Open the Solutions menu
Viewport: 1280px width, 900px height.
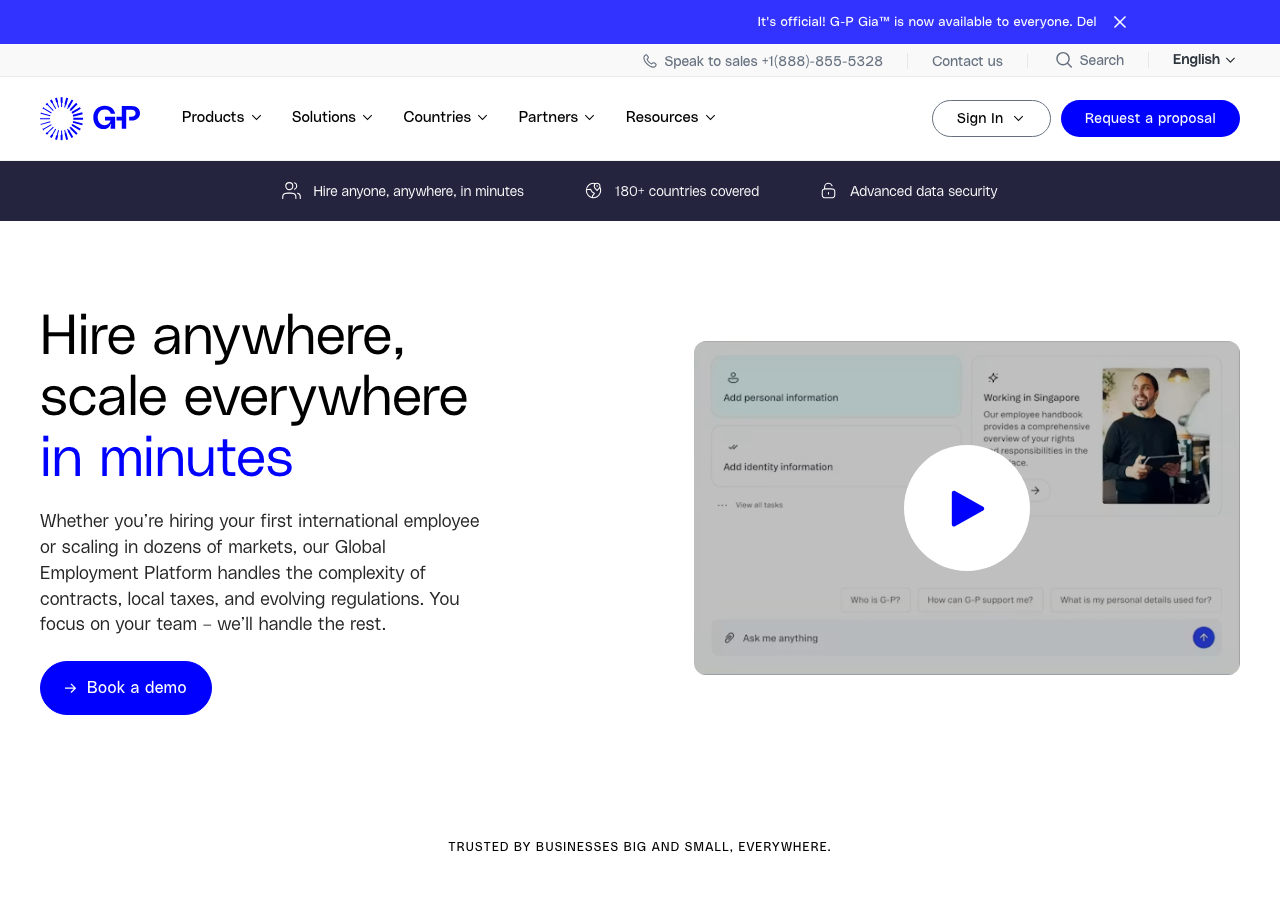(332, 117)
